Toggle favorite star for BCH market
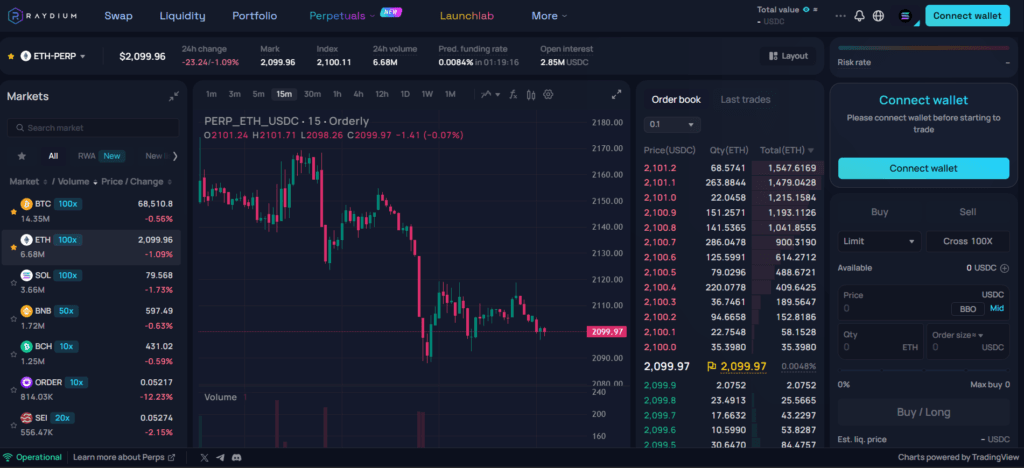This screenshot has width=1024, height=468. click(x=13, y=354)
